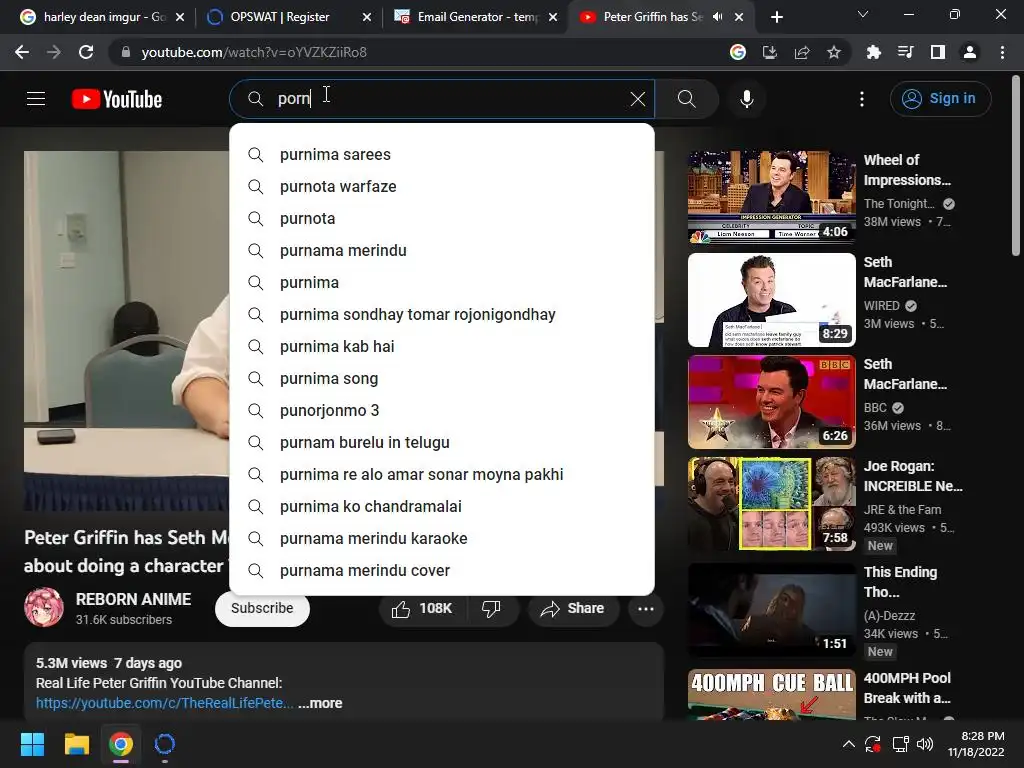Click the Sign in button
Viewport: 1024px width, 768px height.
tap(940, 99)
